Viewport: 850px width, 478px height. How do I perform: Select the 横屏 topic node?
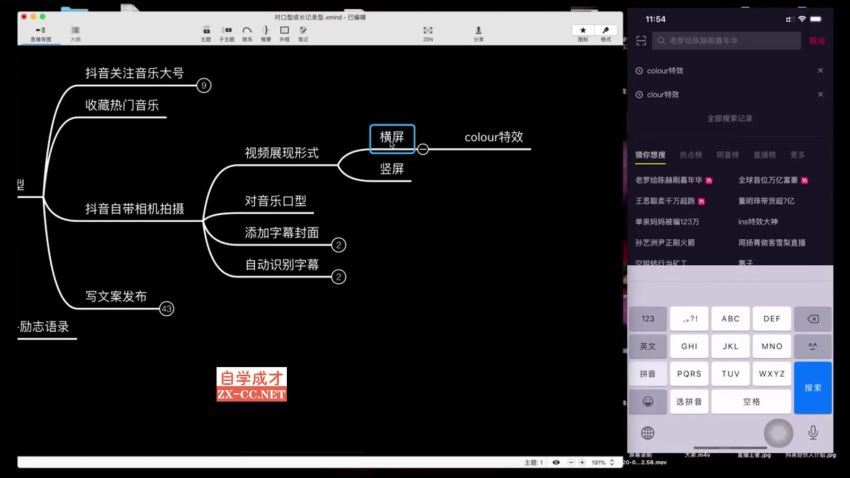coord(392,139)
